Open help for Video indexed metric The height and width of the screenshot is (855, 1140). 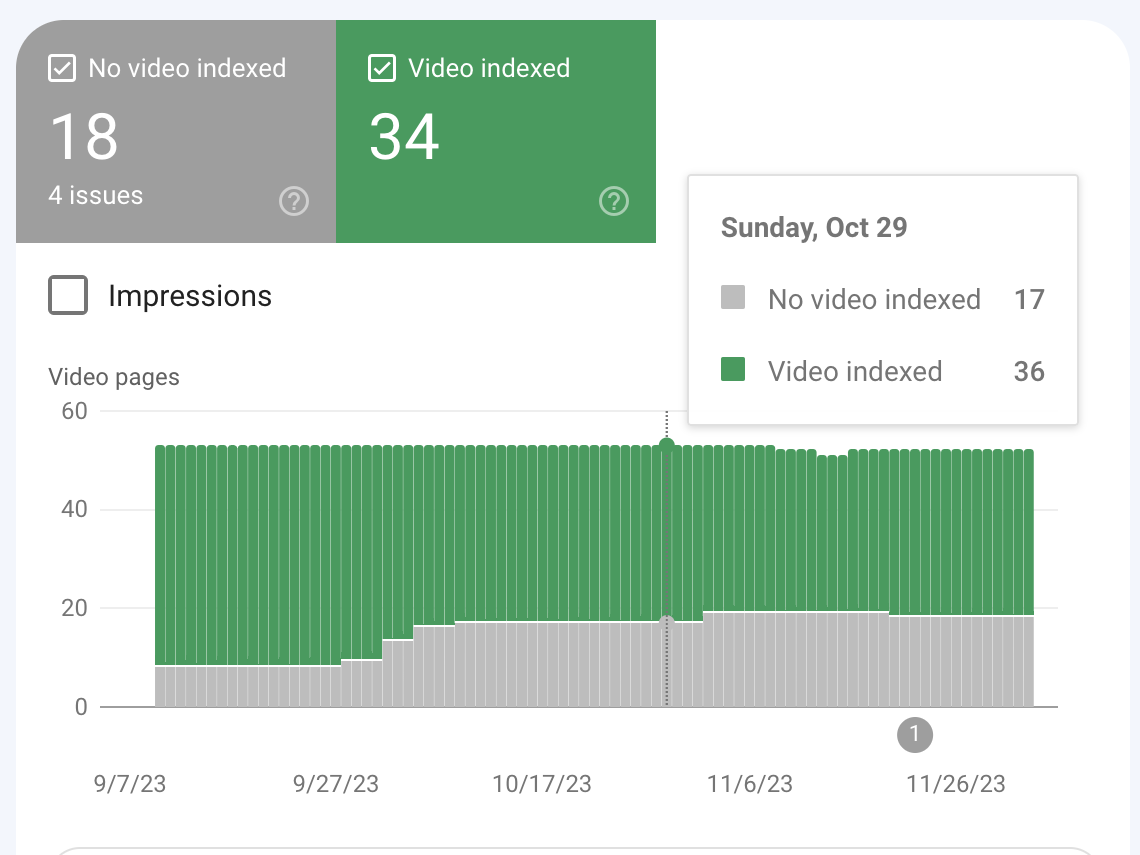pyautogui.click(x=613, y=201)
